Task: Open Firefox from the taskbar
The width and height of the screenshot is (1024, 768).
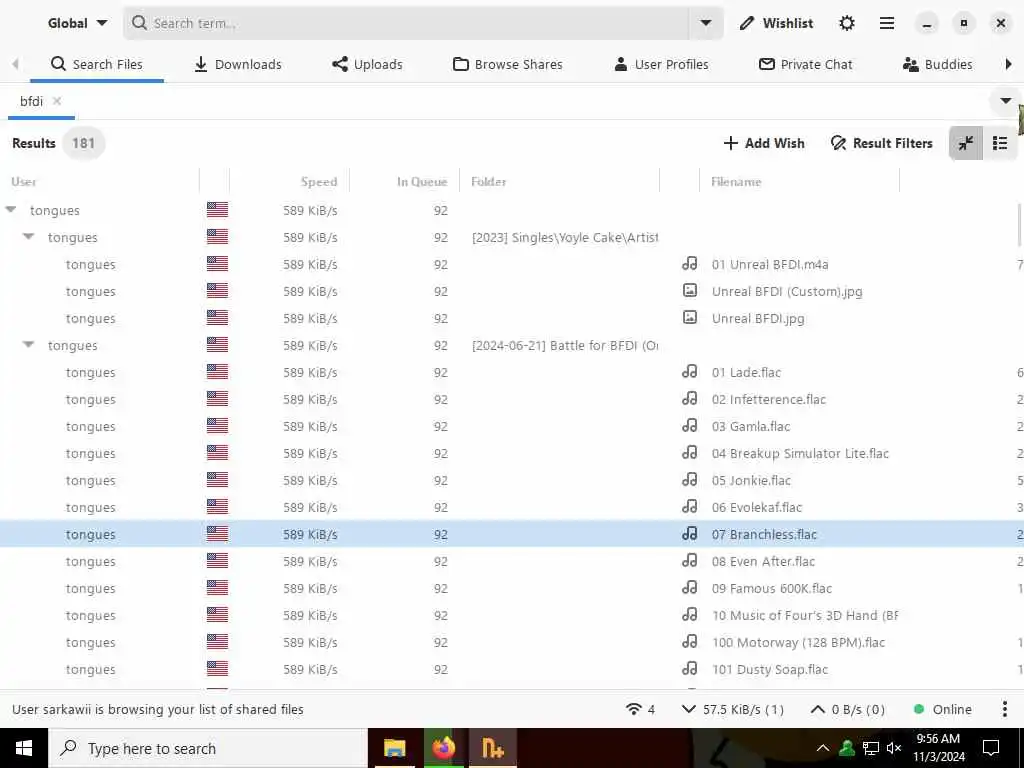Action: pyautogui.click(x=443, y=748)
